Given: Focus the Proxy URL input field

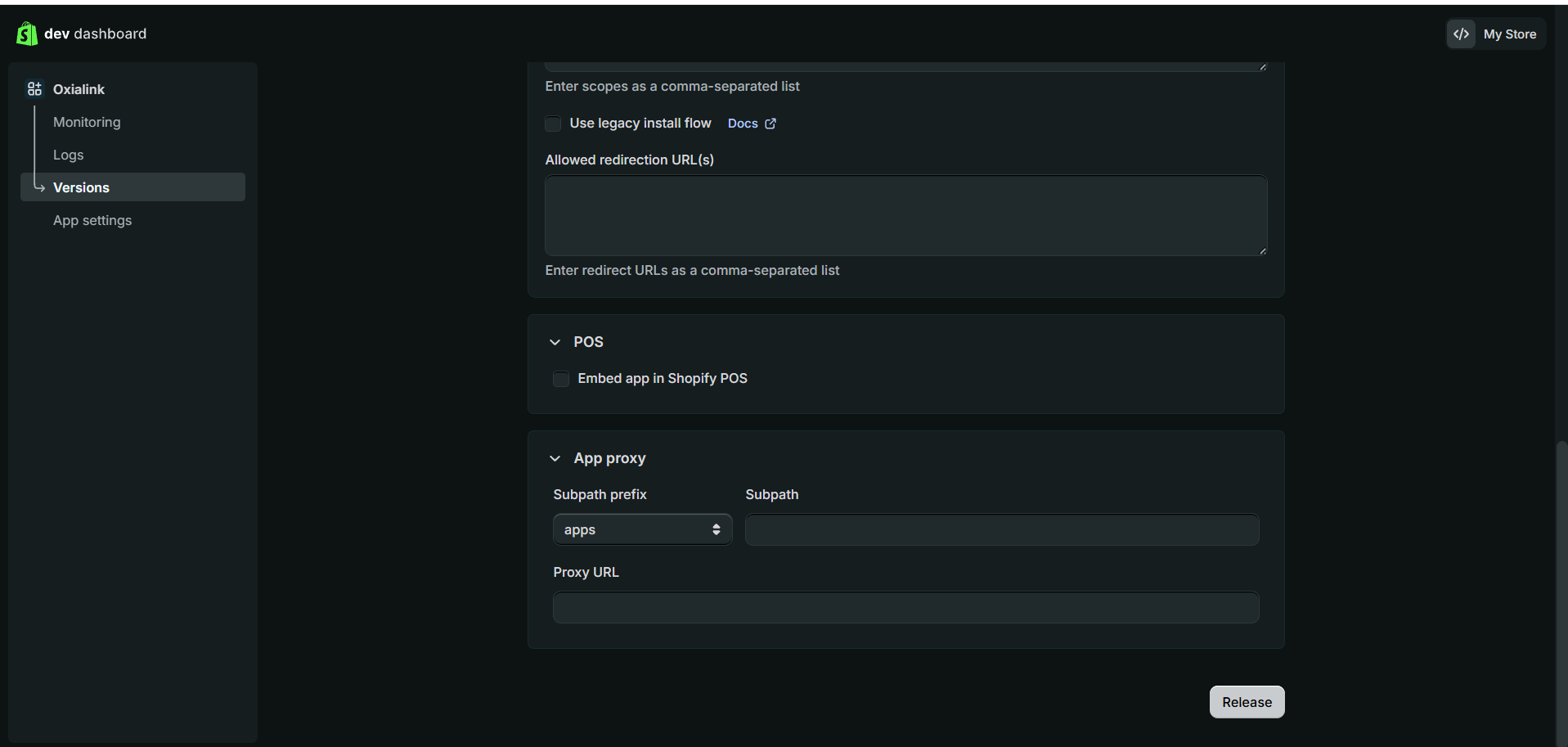Looking at the screenshot, I should coord(905,607).
